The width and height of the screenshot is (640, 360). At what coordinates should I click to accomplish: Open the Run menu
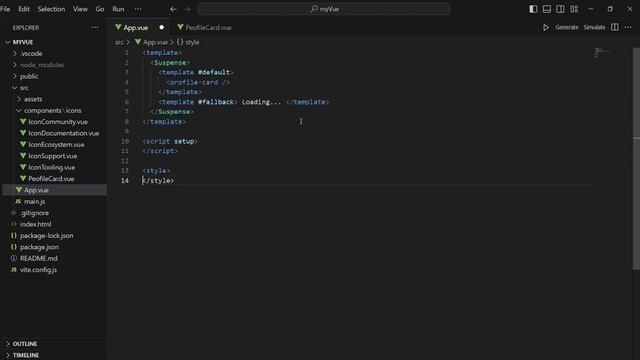pyautogui.click(x=118, y=9)
